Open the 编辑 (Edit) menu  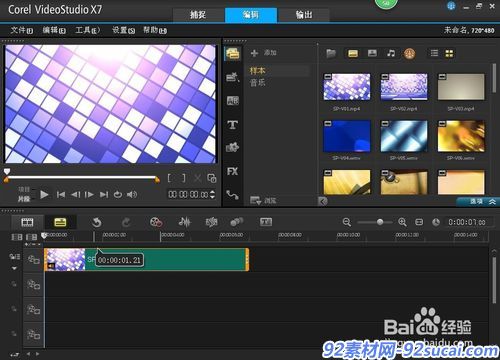point(54,30)
